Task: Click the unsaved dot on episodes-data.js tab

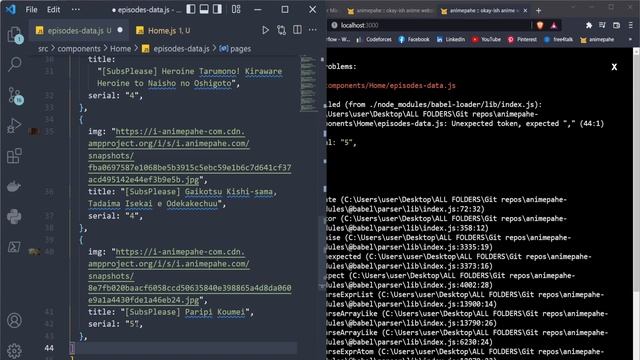Action: click(x=120, y=30)
